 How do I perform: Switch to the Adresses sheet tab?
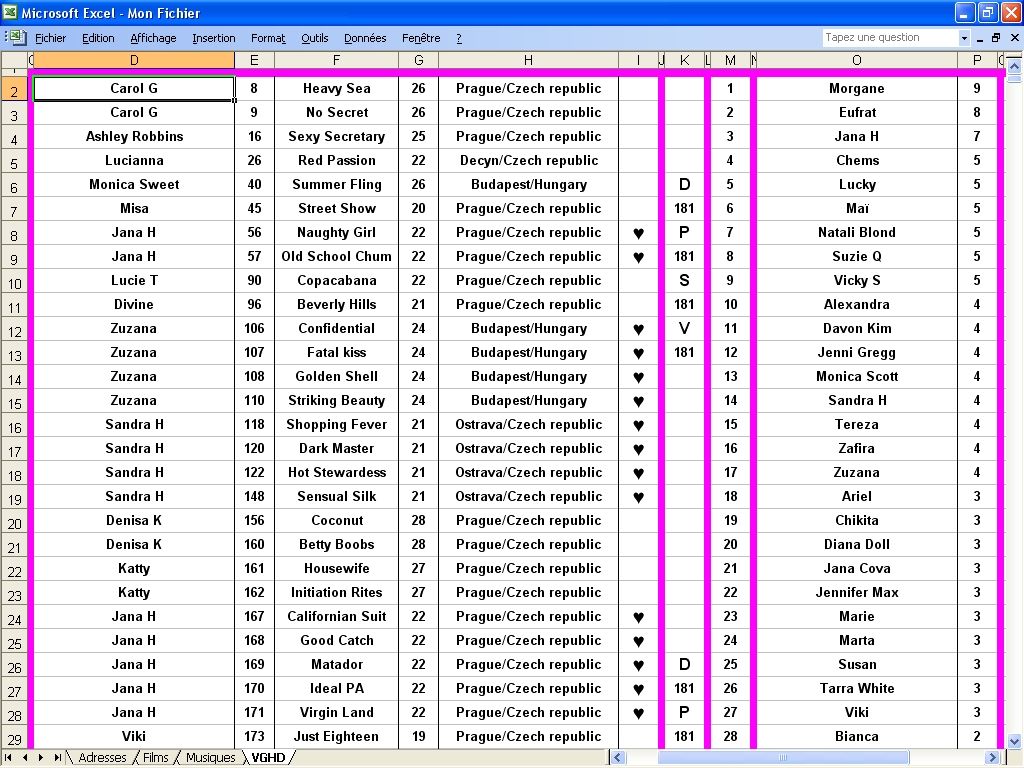coord(102,758)
